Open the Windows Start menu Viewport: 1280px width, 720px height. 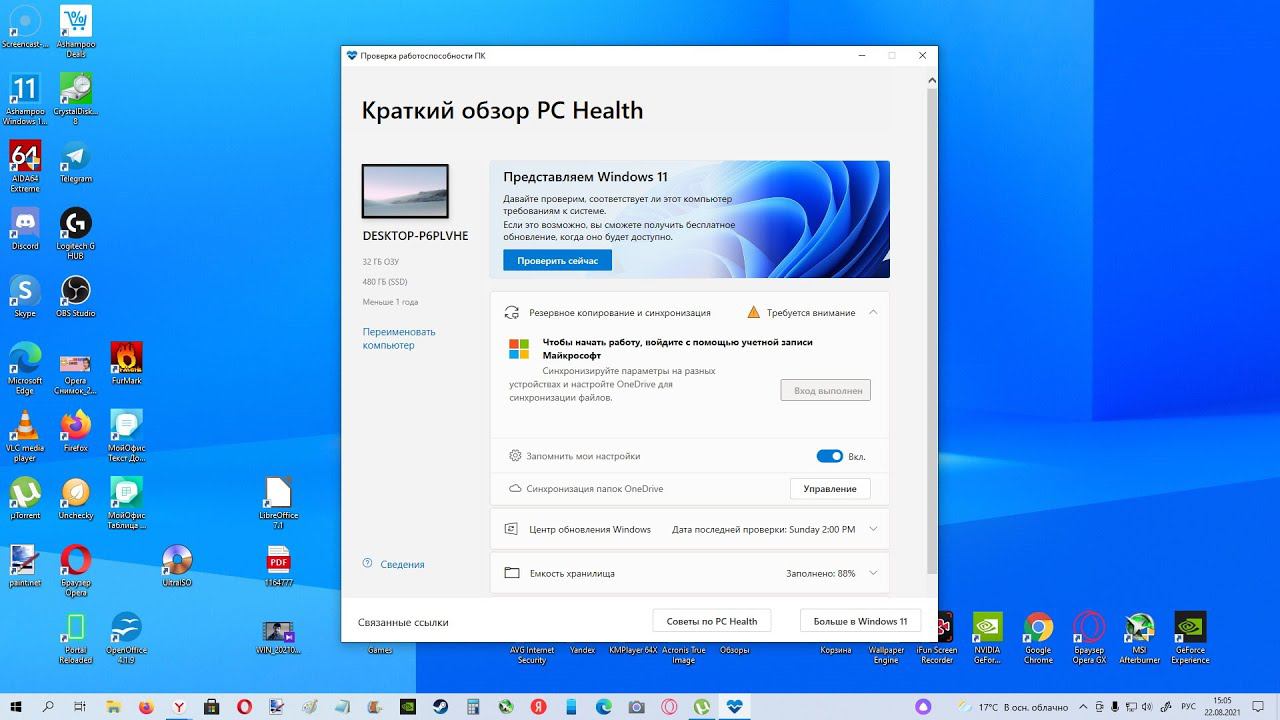pyautogui.click(x=17, y=707)
